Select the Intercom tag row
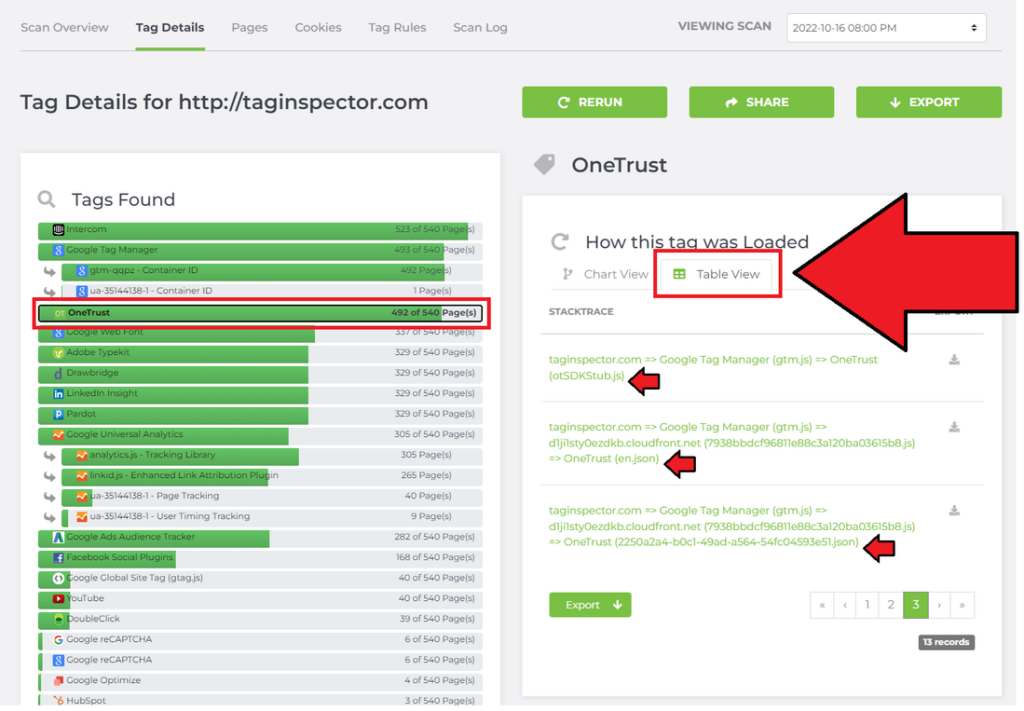The image size is (1024, 711). 260,230
